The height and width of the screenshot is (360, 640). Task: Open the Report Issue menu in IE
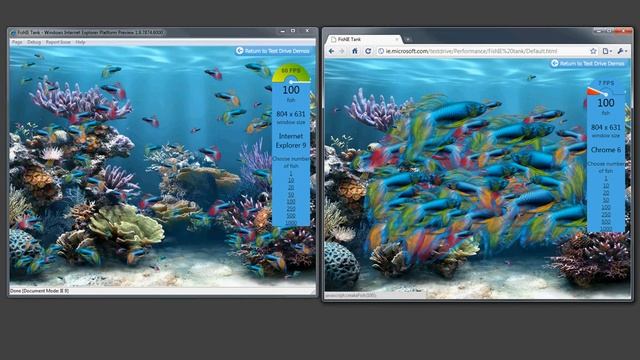pyautogui.click(x=58, y=42)
